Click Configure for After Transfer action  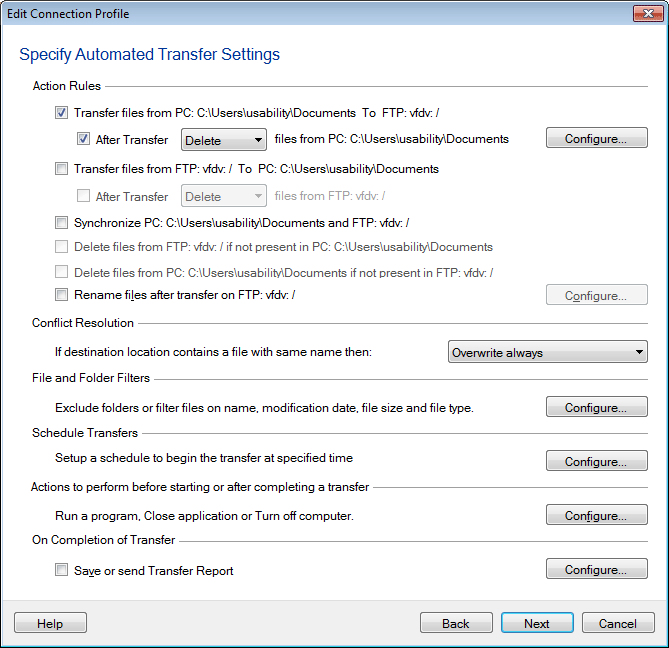pyautogui.click(x=596, y=139)
